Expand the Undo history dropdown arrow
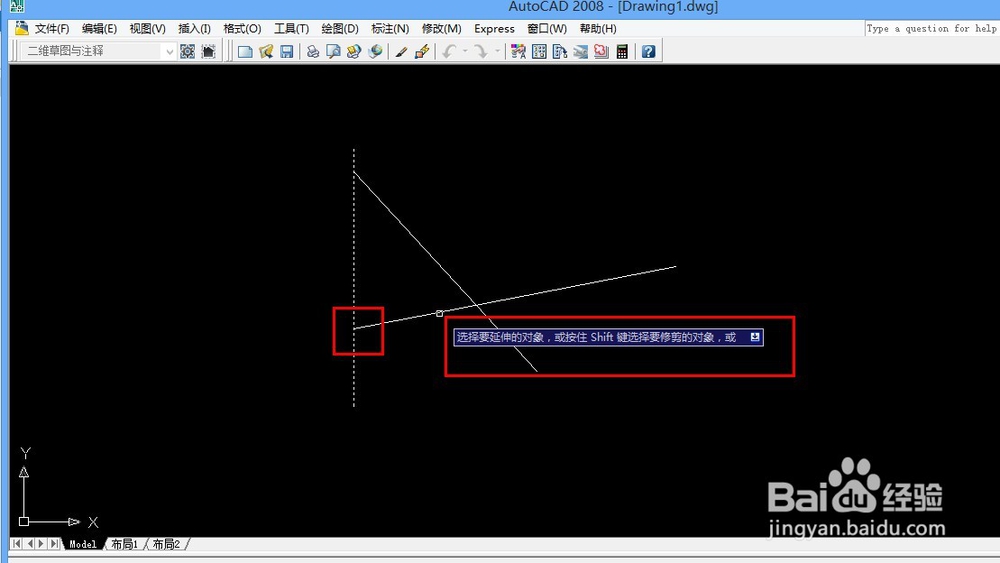Image resolution: width=1000 pixels, height=563 pixels. [x=465, y=52]
